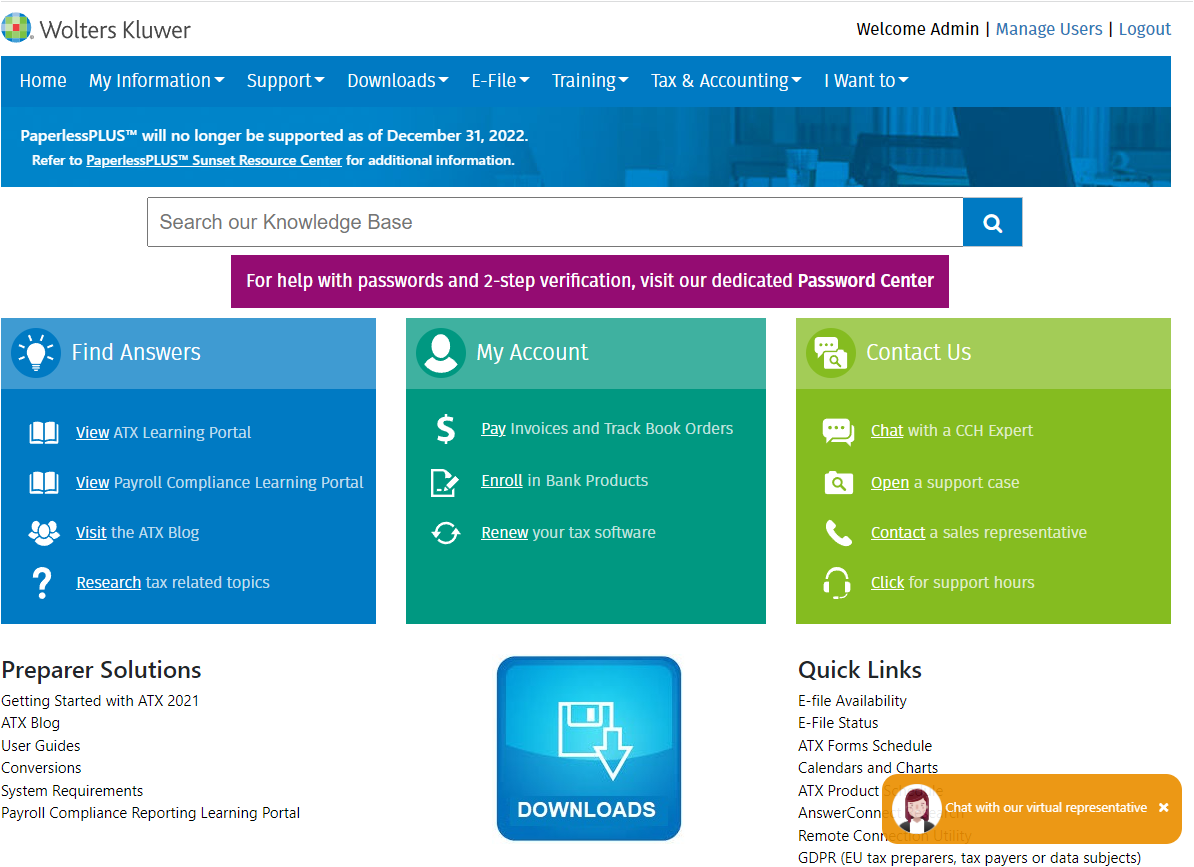
Task: Click the Password Center purple banner
Action: point(589,282)
